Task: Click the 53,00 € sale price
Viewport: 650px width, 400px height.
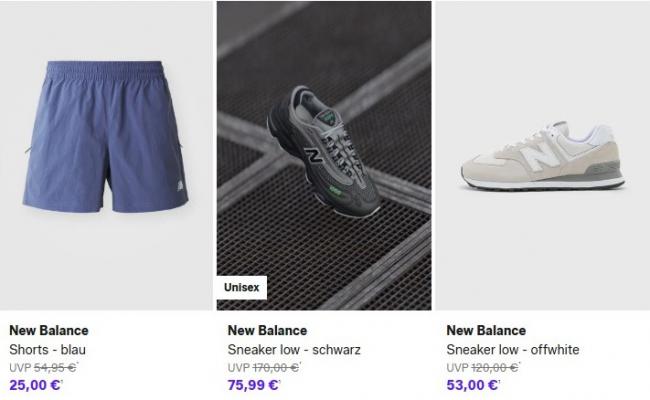Action: coord(471,385)
